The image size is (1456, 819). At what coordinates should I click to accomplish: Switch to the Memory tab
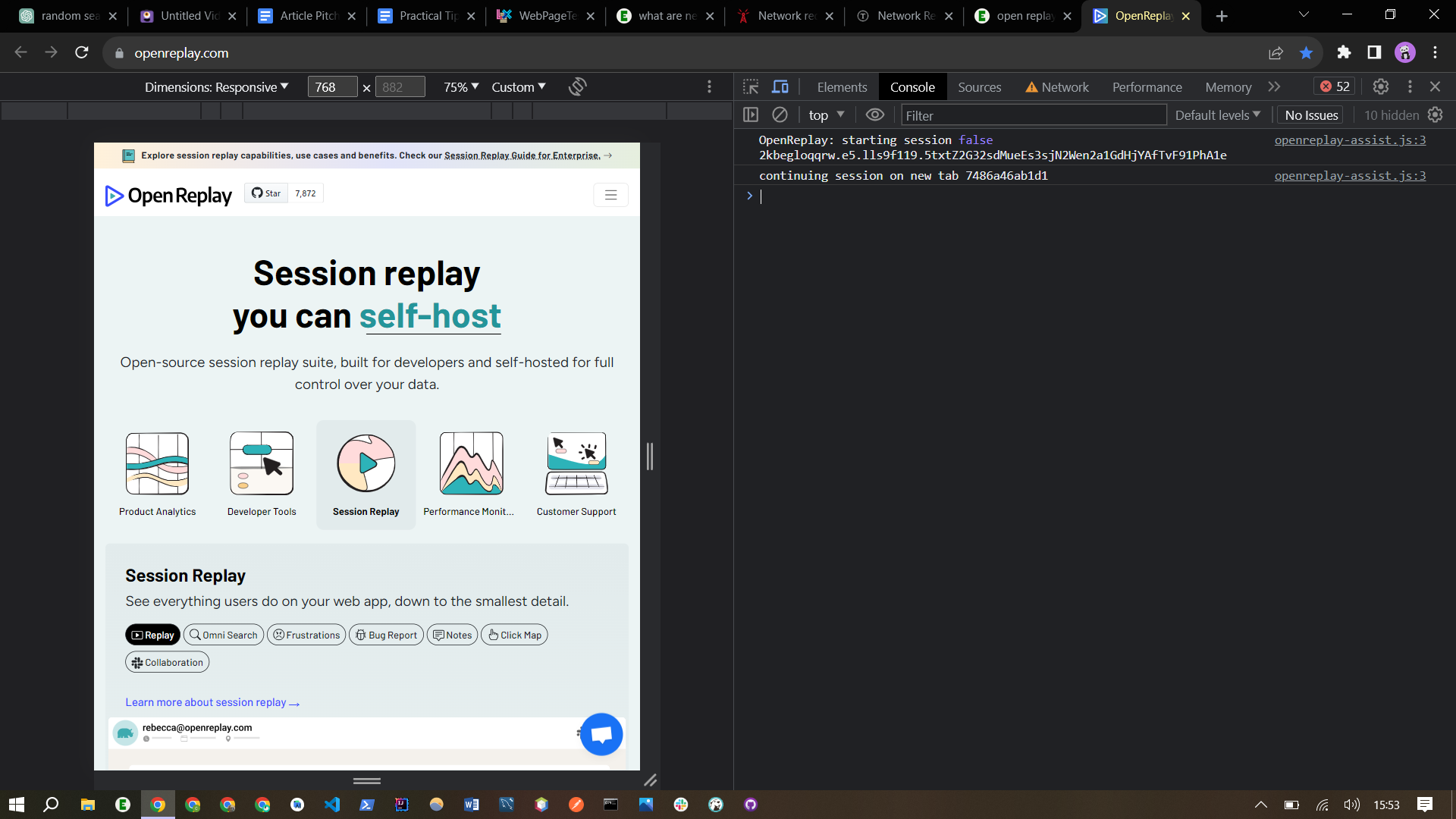coord(1228,87)
